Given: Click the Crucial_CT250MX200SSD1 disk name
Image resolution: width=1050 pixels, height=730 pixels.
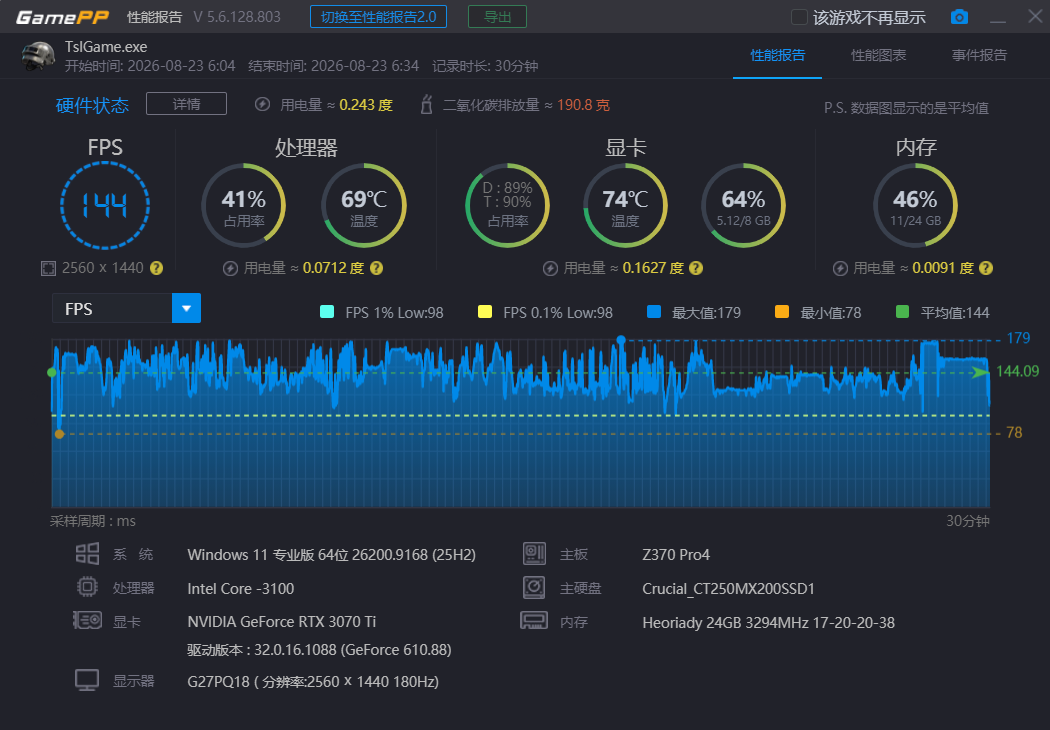Looking at the screenshot, I should tap(729, 589).
